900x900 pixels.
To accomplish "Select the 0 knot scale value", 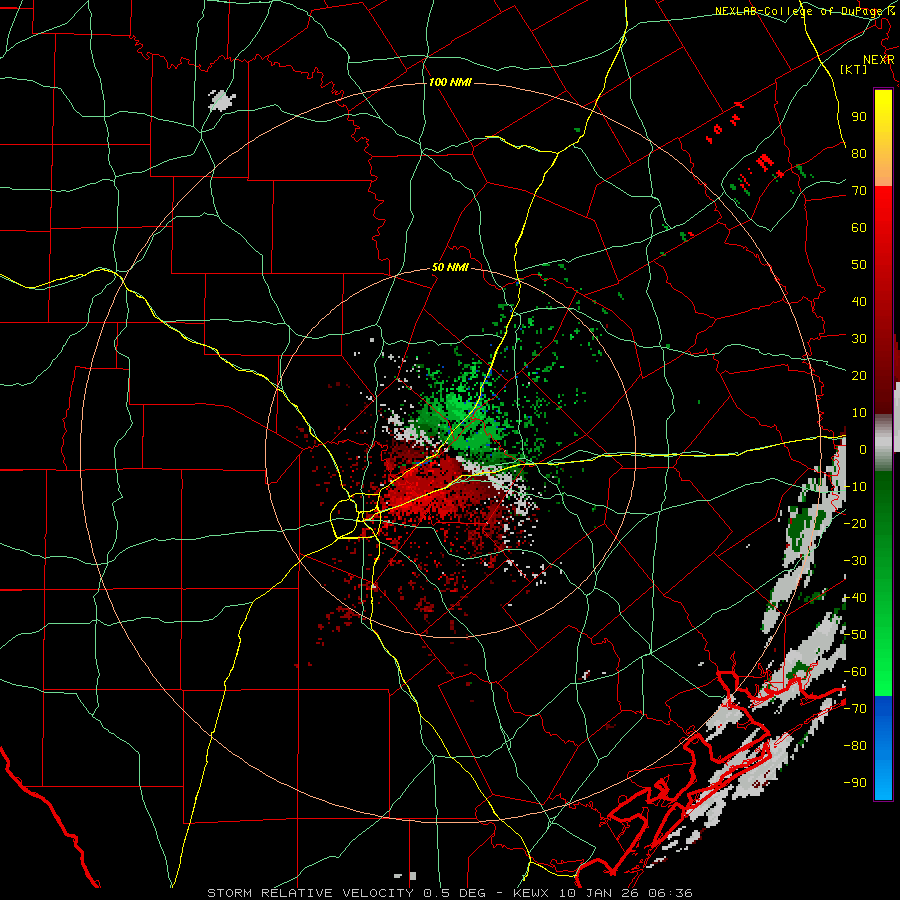I will (863, 449).
